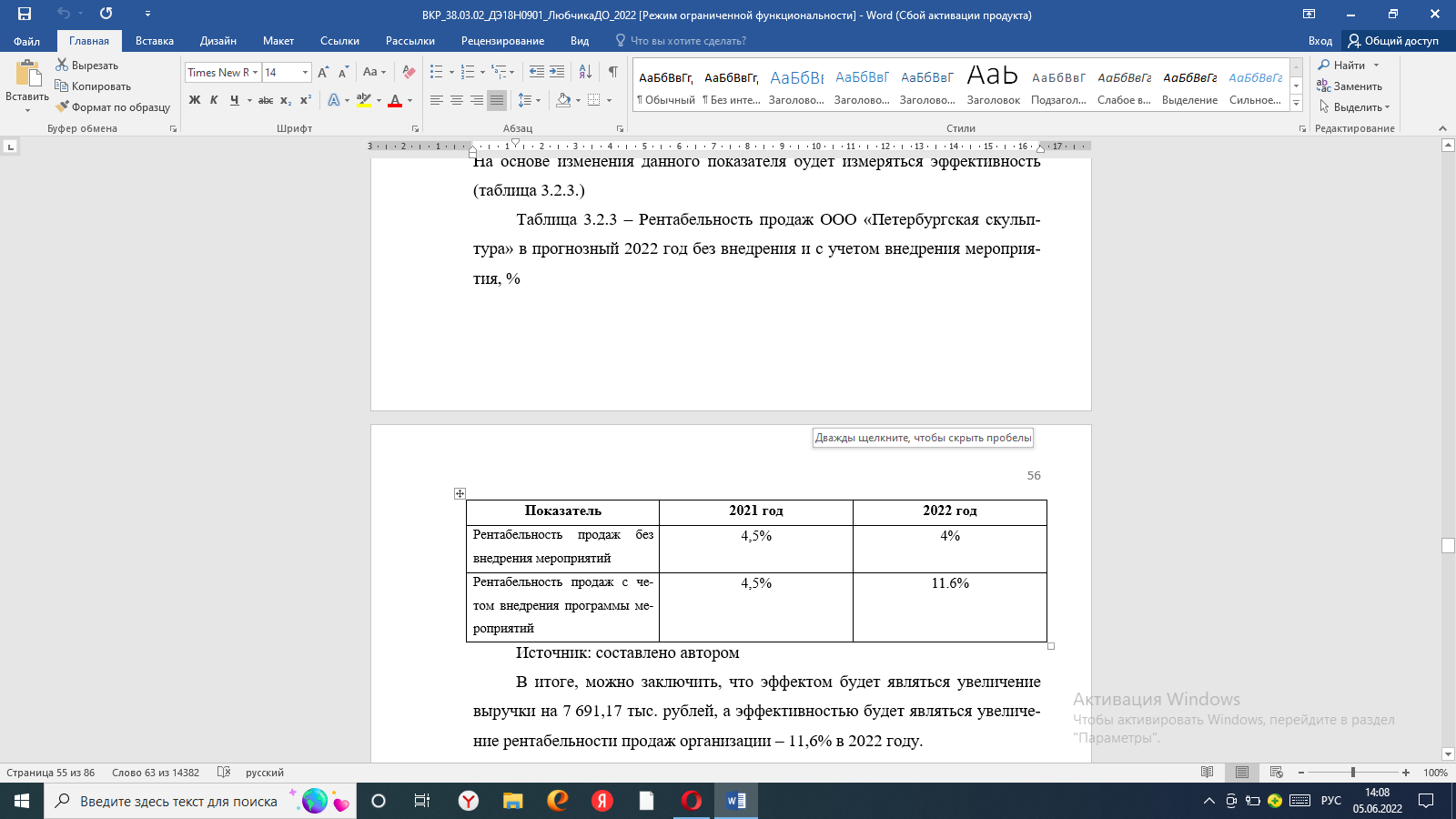This screenshot has width=1456, height=819.
Task: Clear all formatting with the eraser icon
Action: pyautogui.click(x=409, y=72)
